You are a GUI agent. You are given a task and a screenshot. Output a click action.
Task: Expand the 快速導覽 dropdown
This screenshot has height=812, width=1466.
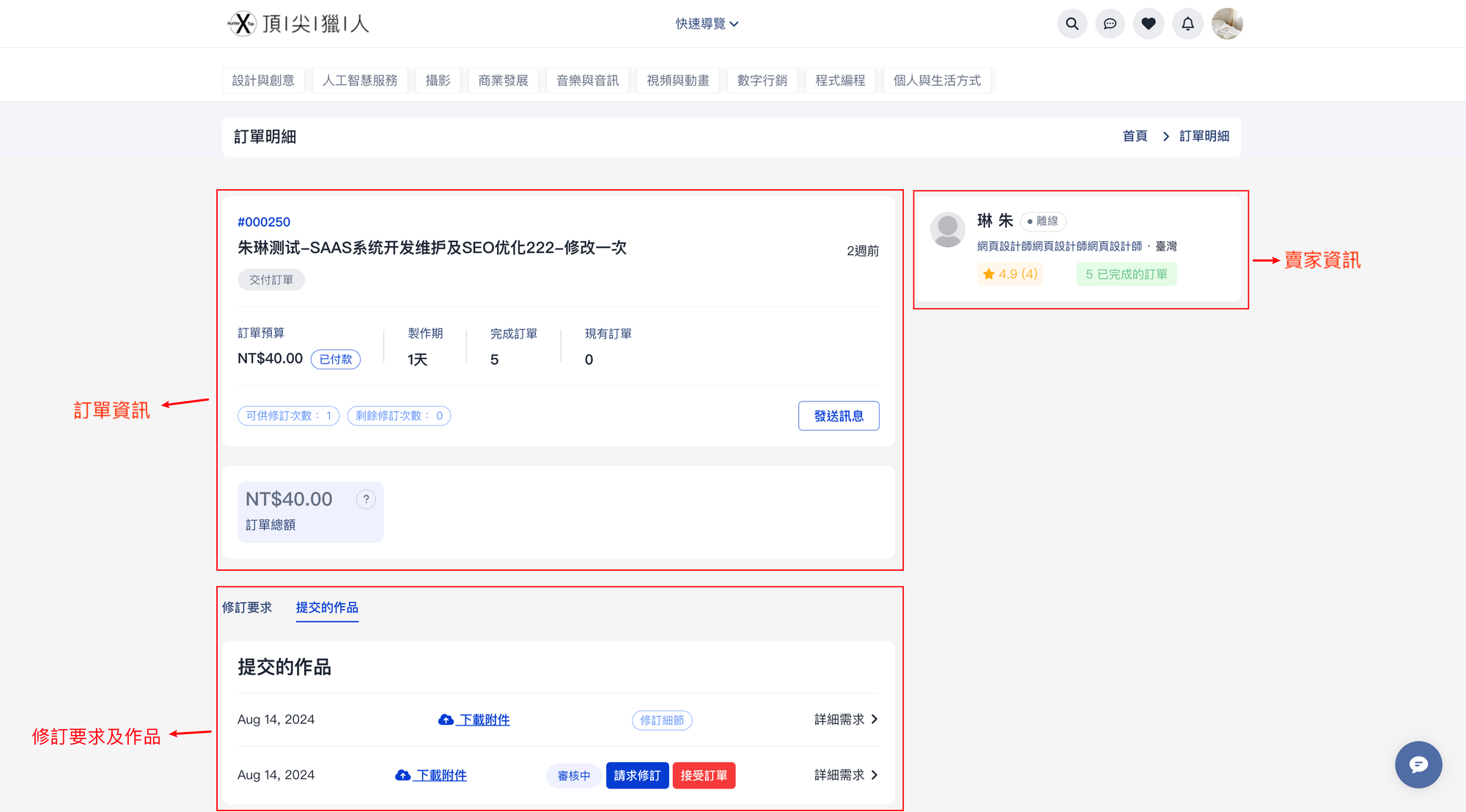[x=707, y=23]
